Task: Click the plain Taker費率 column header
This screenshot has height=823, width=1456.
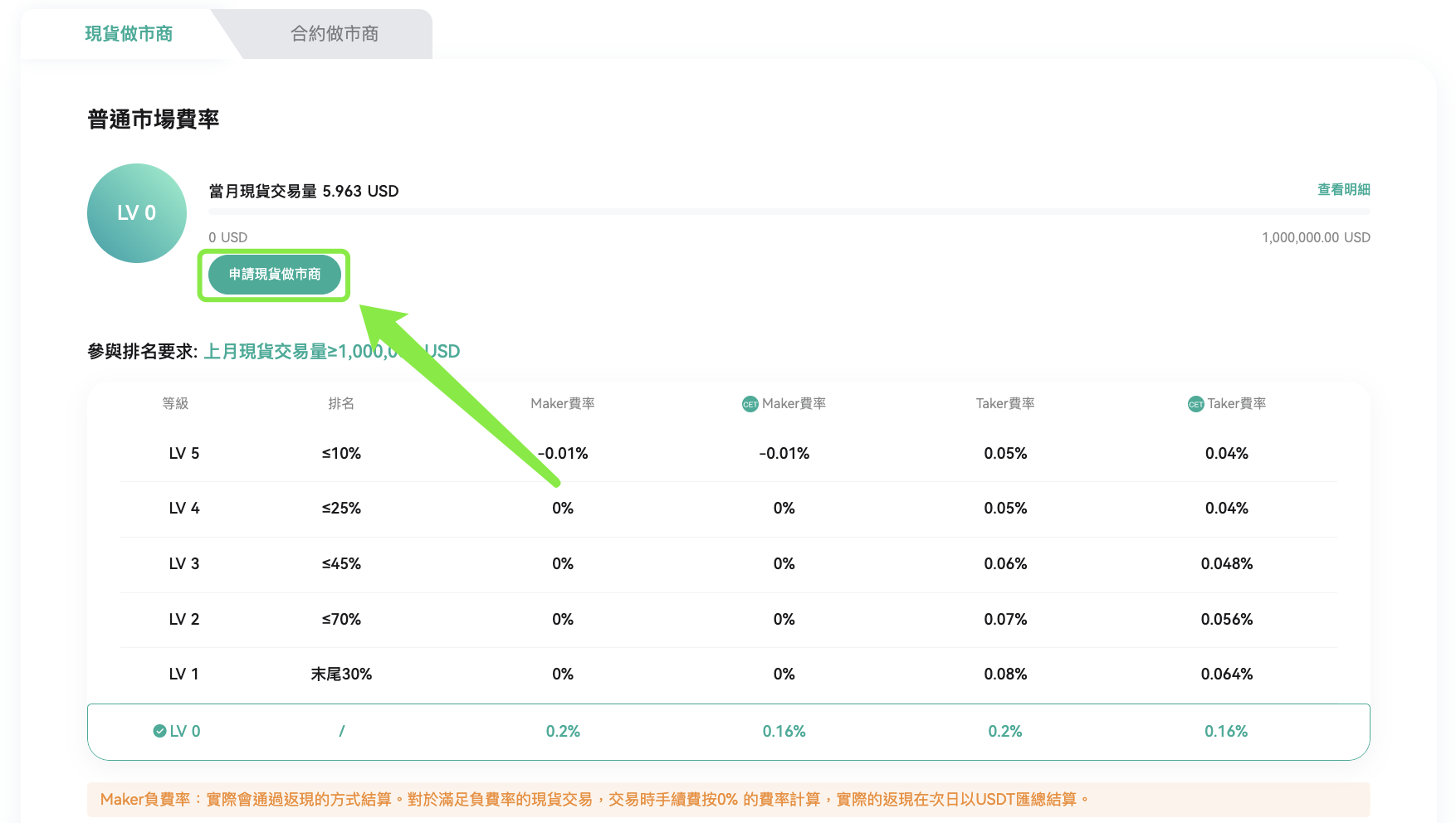Action: point(1005,404)
